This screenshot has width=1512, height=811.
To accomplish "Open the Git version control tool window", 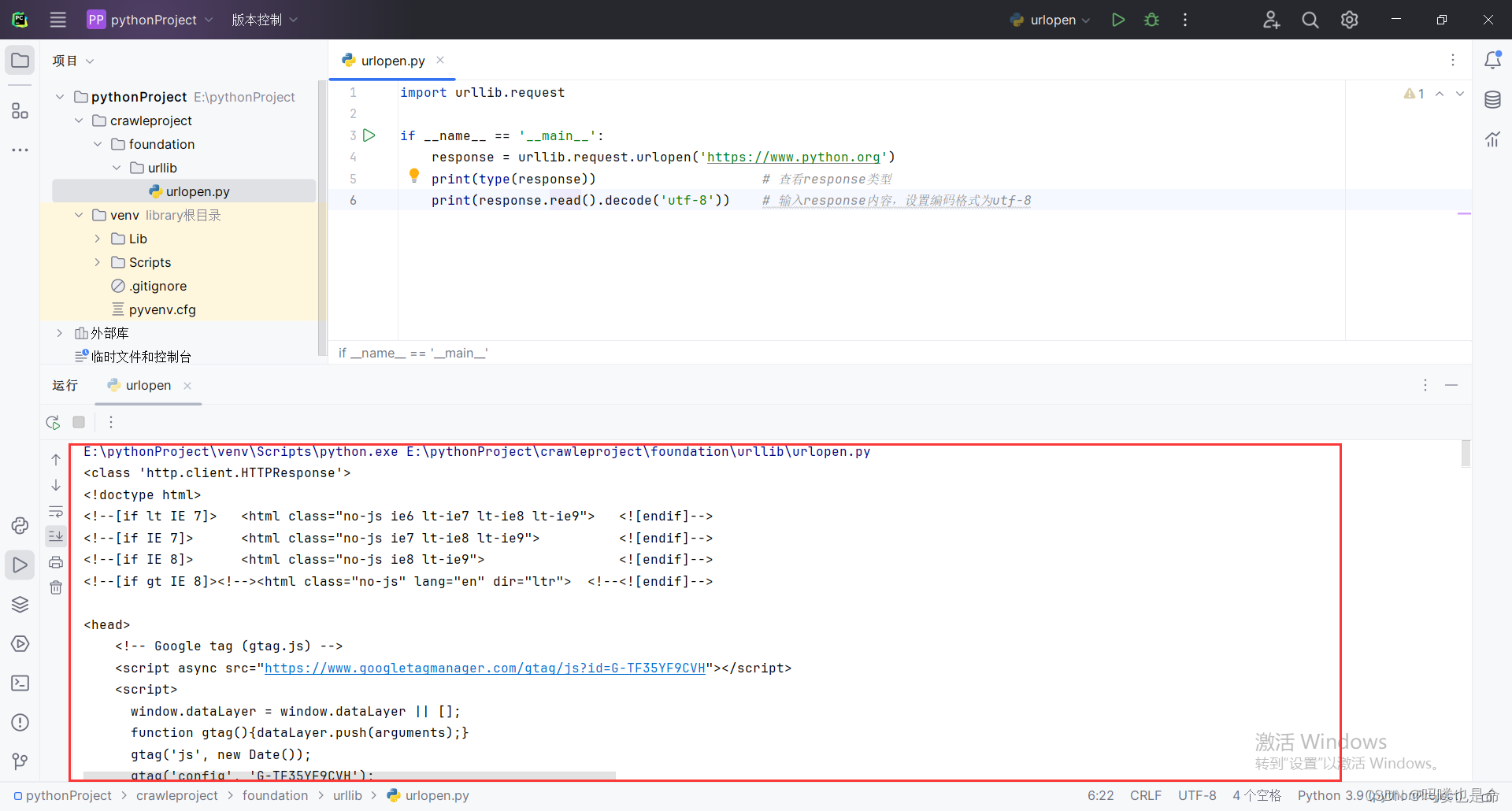I will (20, 761).
